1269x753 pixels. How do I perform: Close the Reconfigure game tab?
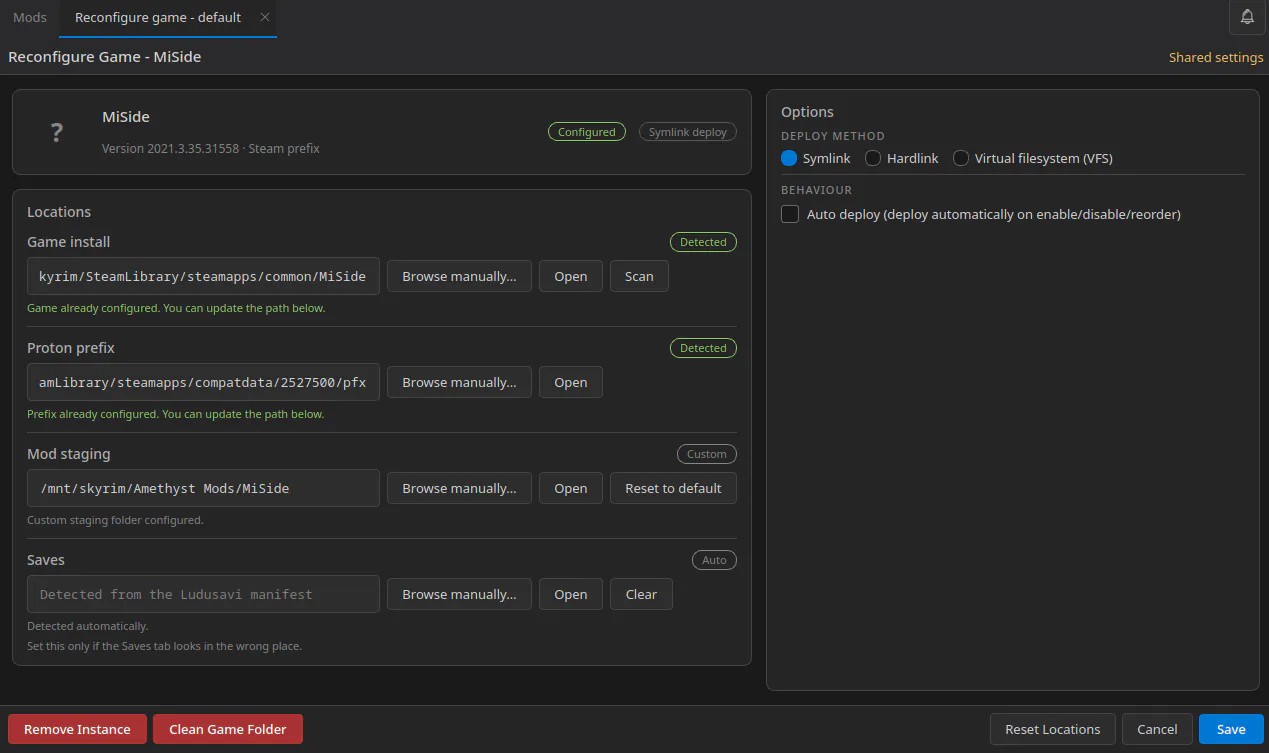pyautogui.click(x=264, y=17)
